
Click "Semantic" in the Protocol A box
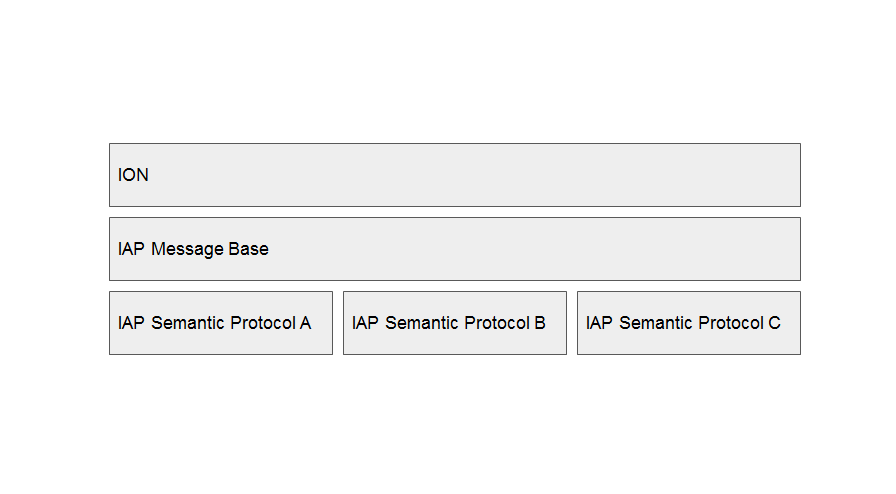[x=188, y=323]
